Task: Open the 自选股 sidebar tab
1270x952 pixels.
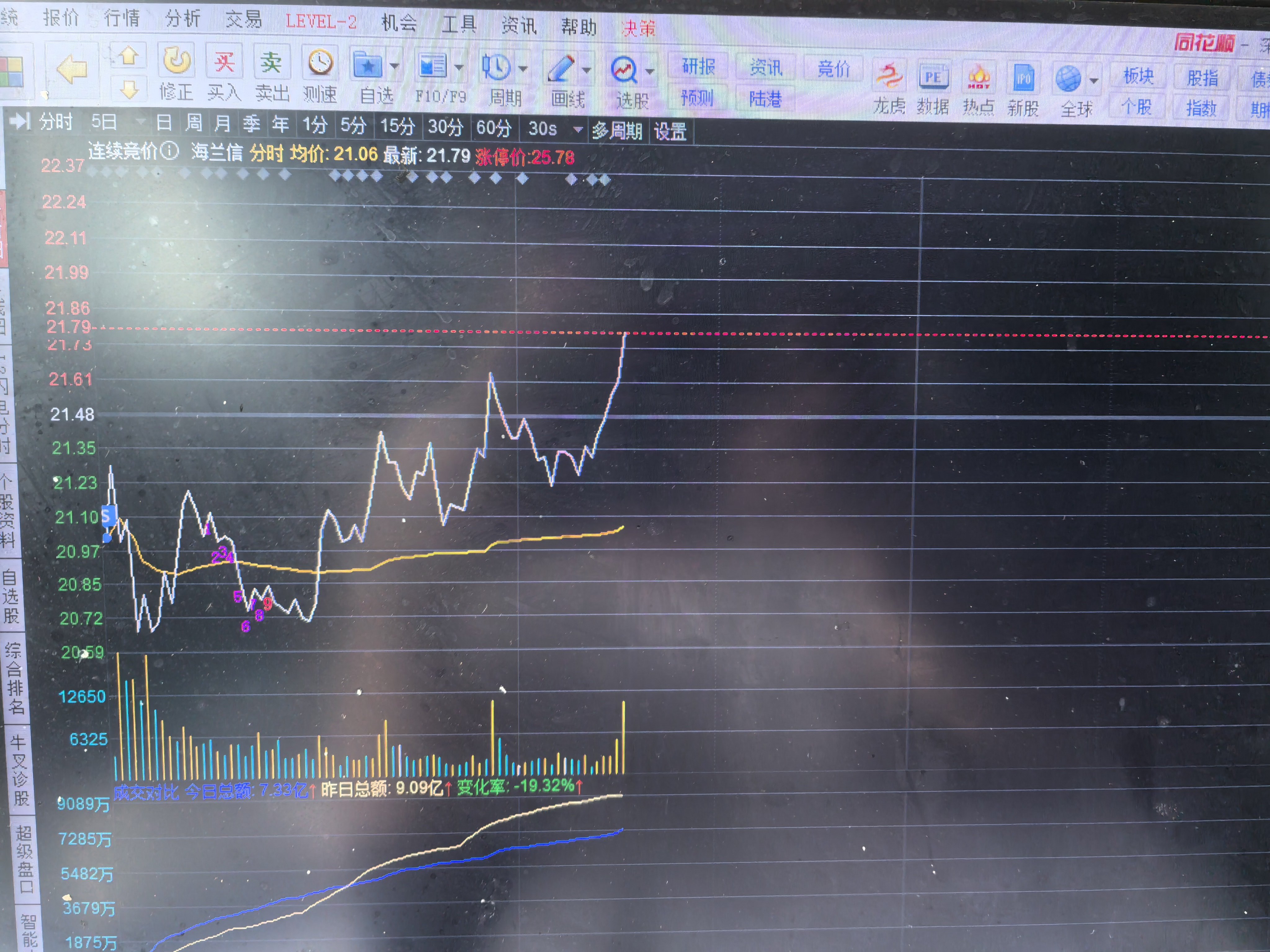Action: pyautogui.click(x=10, y=596)
